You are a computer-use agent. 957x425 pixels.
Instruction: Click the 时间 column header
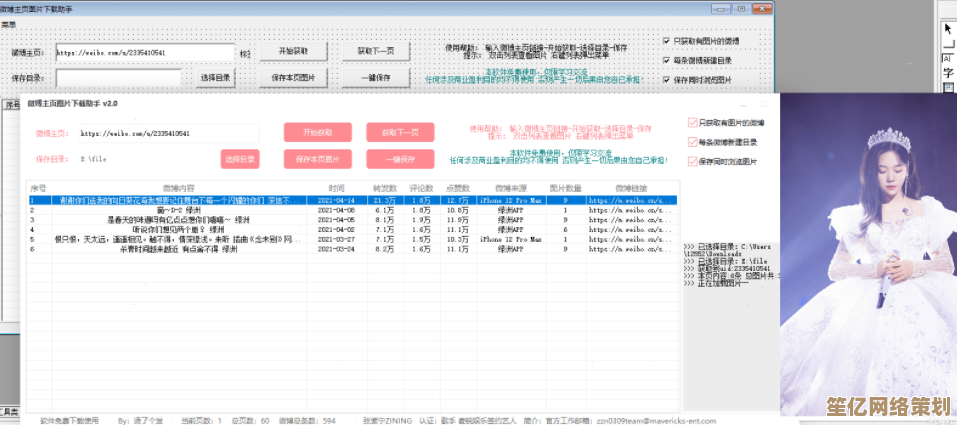coord(336,187)
